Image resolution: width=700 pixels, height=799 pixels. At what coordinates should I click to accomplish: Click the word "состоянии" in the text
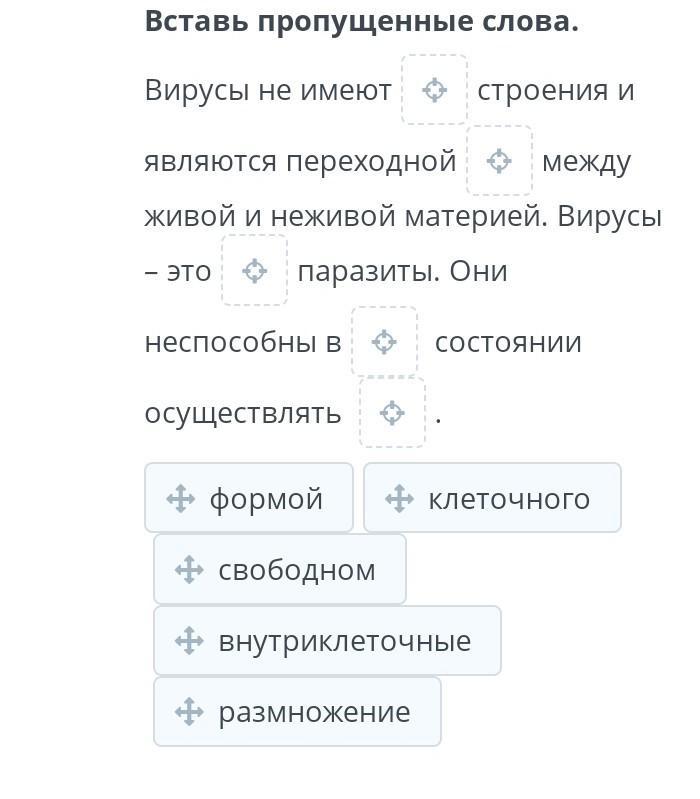pyautogui.click(x=508, y=342)
